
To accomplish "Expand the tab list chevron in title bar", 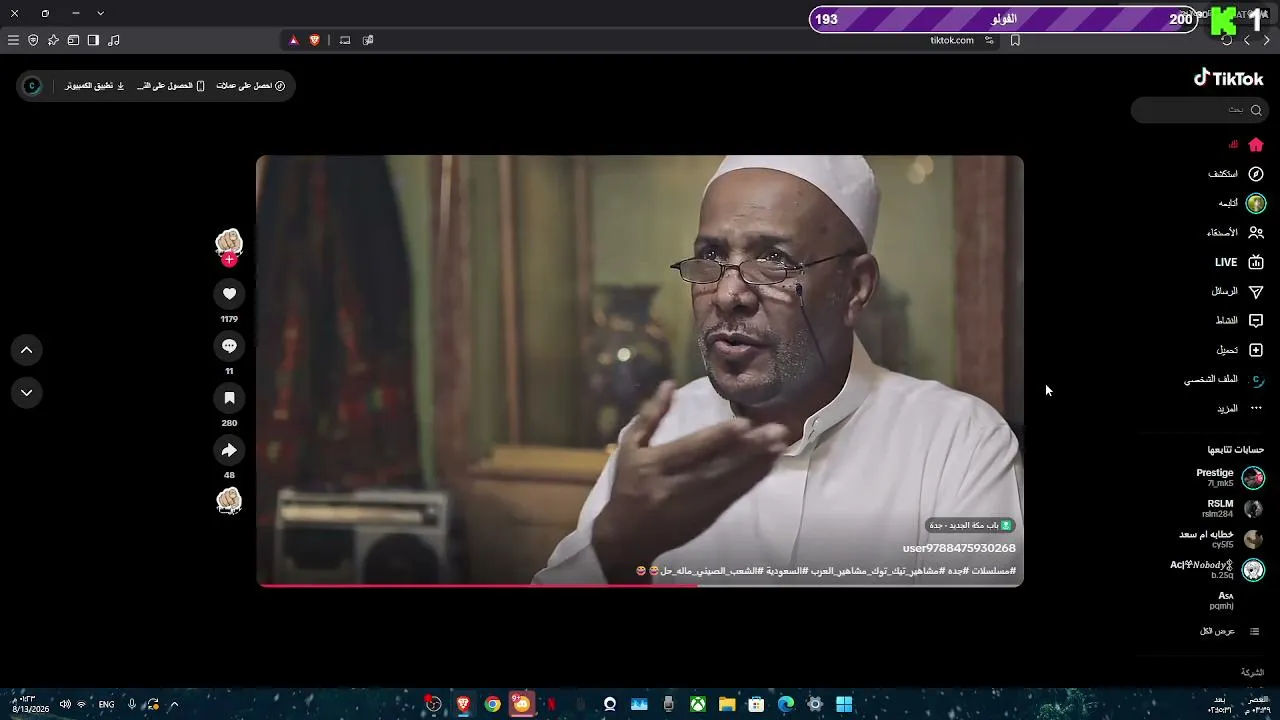I will click(x=101, y=13).
